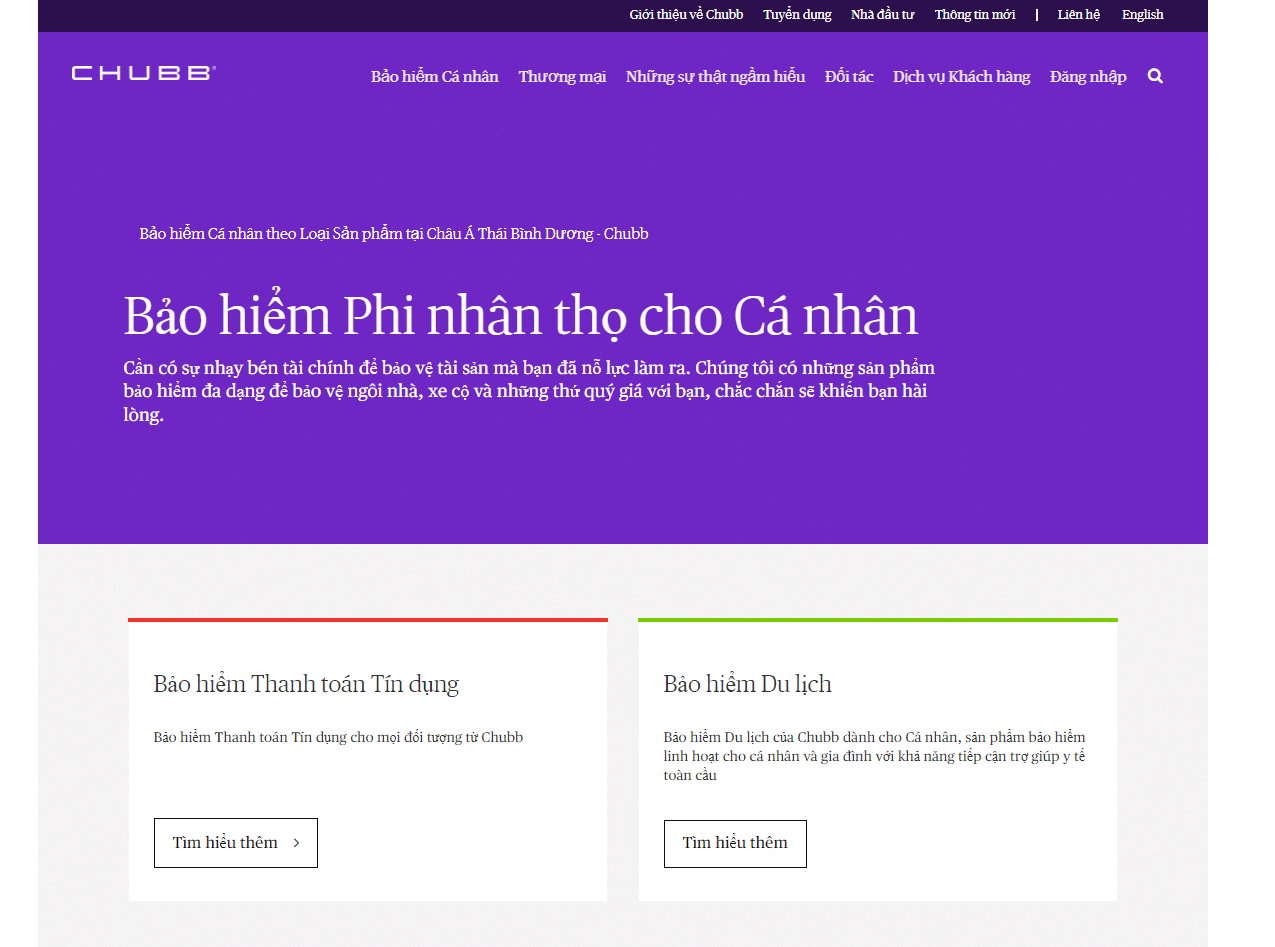Click the Bảo hiểm Thanh toán Tín dụng heading
This screenshot has height=947, width=1275.
306,684
